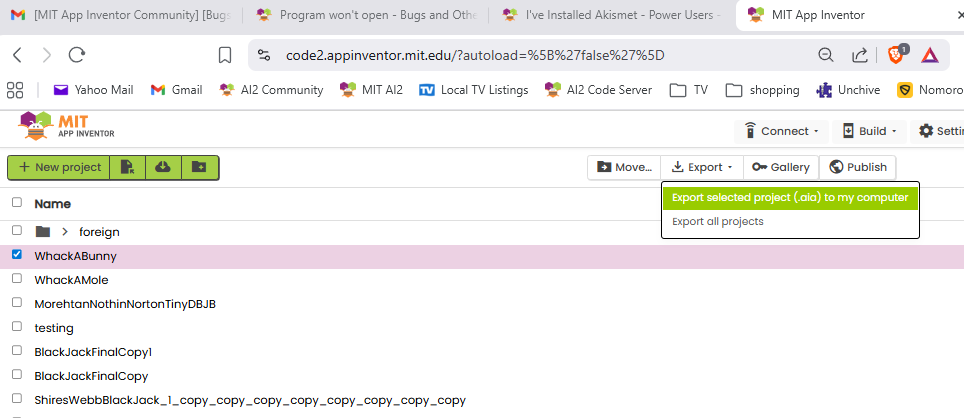
Task: Click the import project file icon
Action: (x=127, y=167)
